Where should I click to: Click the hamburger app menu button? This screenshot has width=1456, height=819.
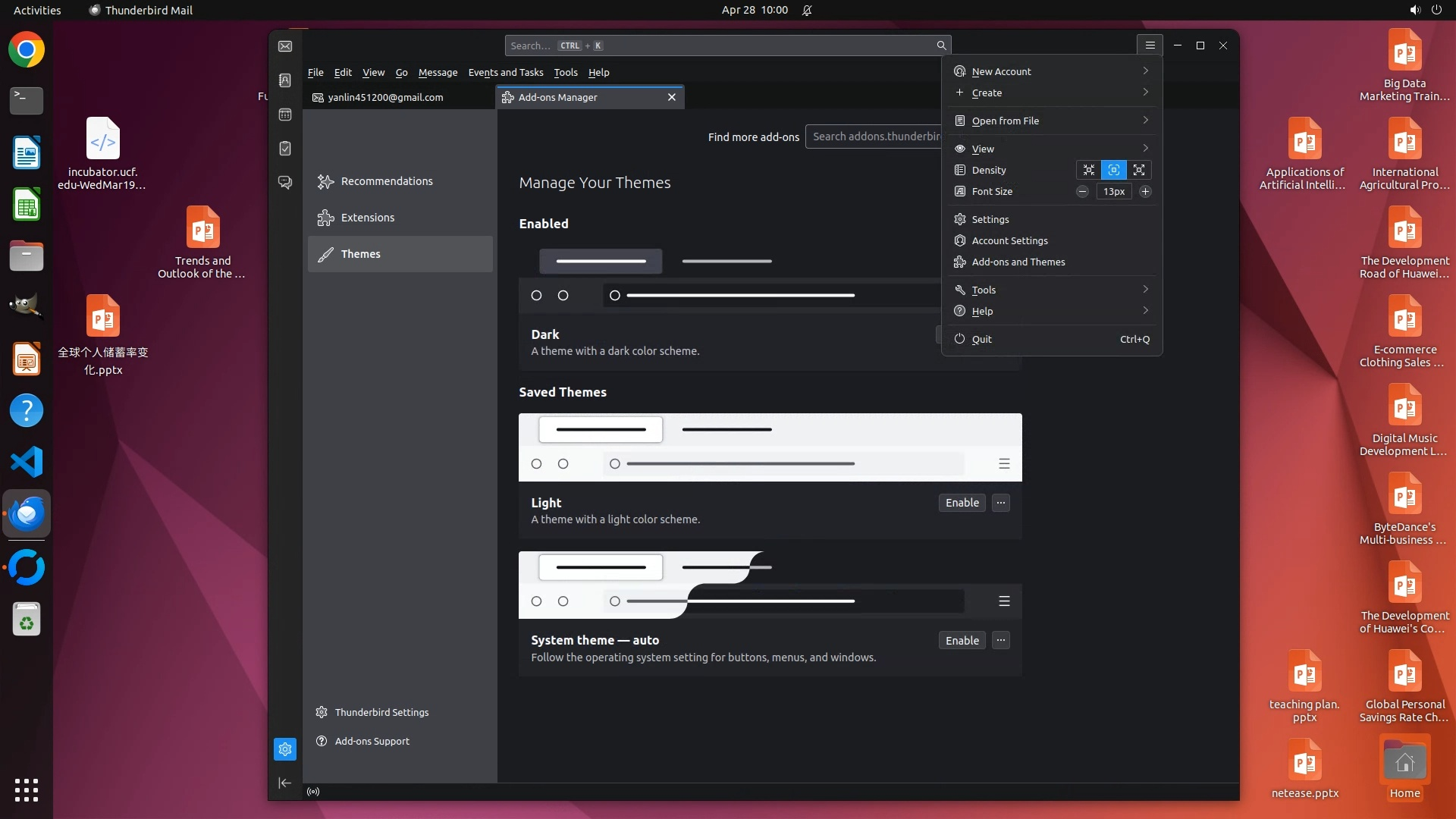[x=1150, y=45]
